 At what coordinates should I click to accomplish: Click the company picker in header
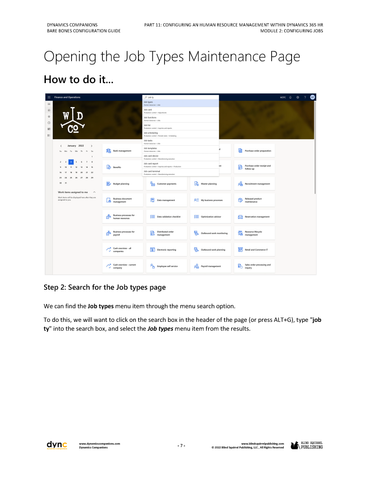pyautogui.click(x=283, y=97)
